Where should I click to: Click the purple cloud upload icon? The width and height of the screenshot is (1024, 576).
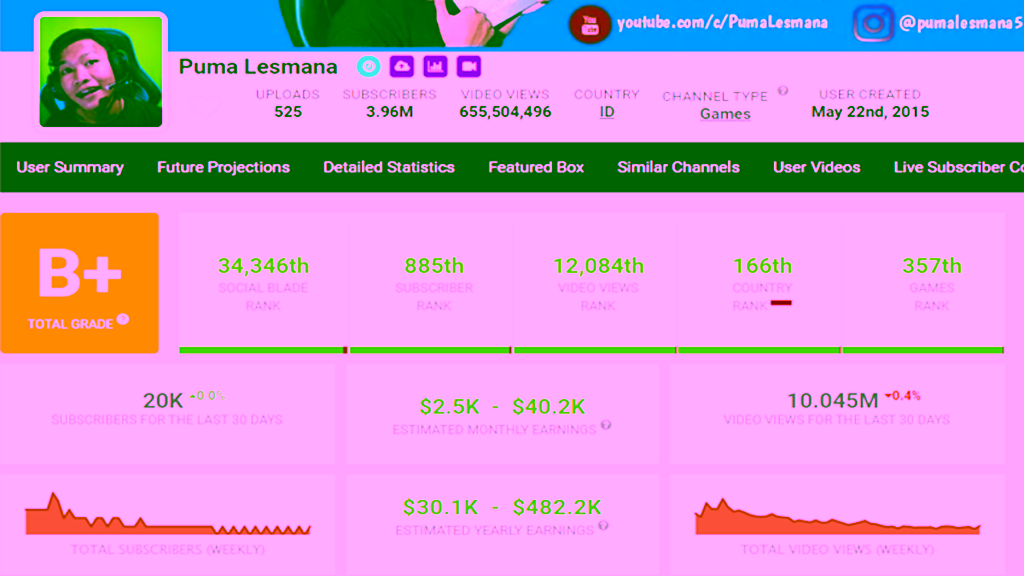click(402, 67)
